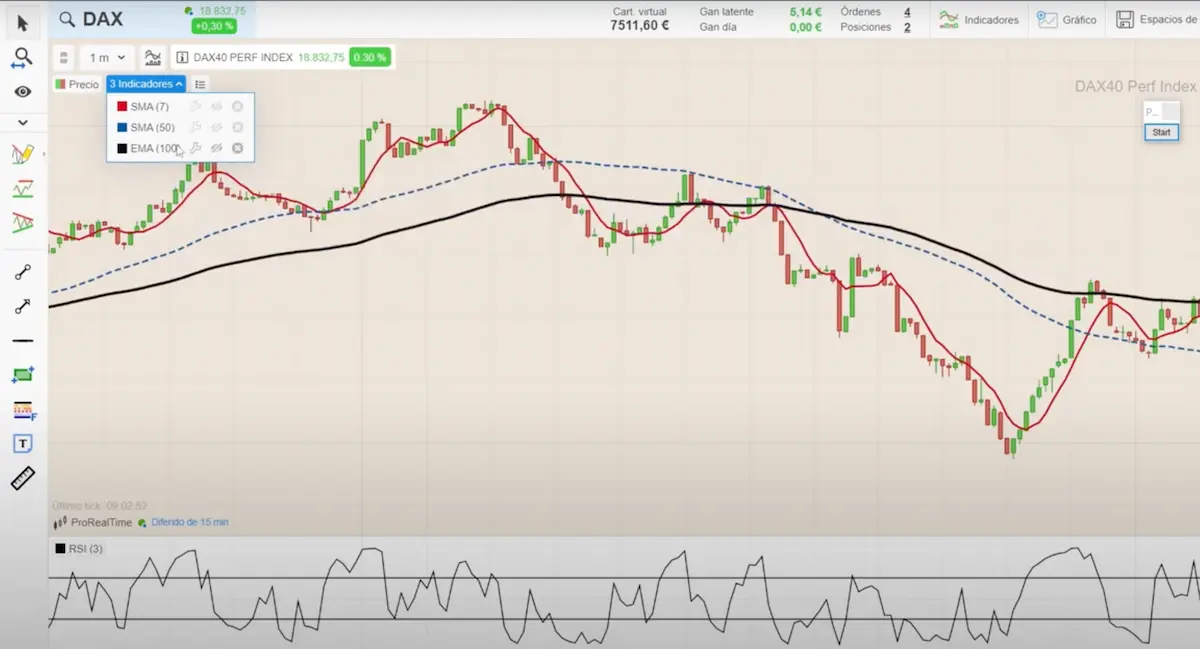Expand the left toolbar chevron arrow
Image resolution: width=1200 pixels, height=649 pixels.
click(x=22, y=123)
